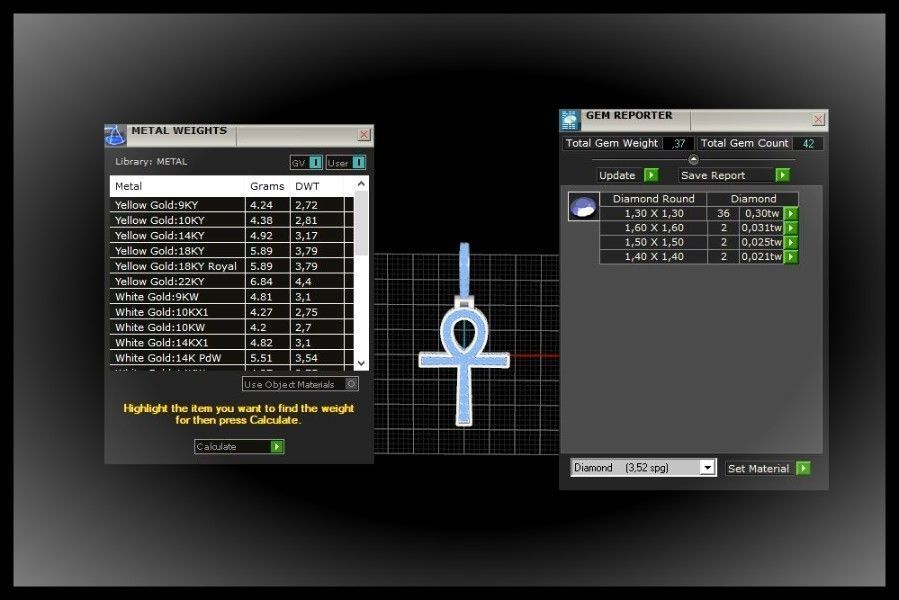Select White Gold:14KX1 row
Image resolution: width=899 pixels, height=600 pixels.
click(x=232, y=342)
